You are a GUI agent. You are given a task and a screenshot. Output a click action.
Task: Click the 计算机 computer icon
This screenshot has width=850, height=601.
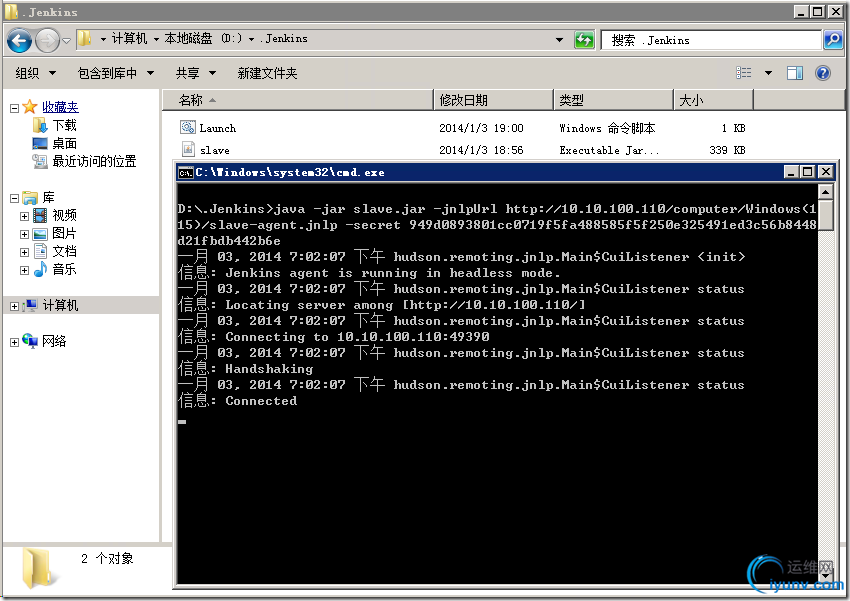pyautogui.click(x=31, y=305)
